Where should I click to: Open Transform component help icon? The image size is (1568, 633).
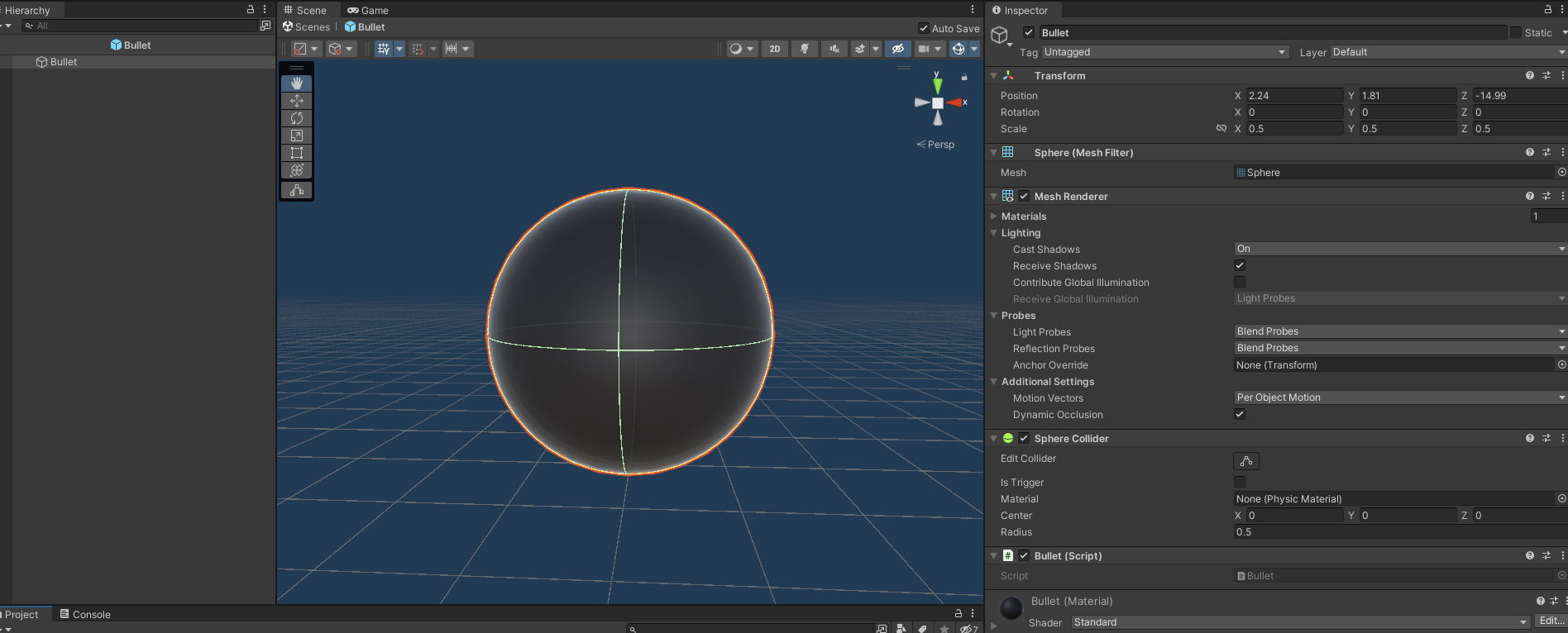[1530, 75]
